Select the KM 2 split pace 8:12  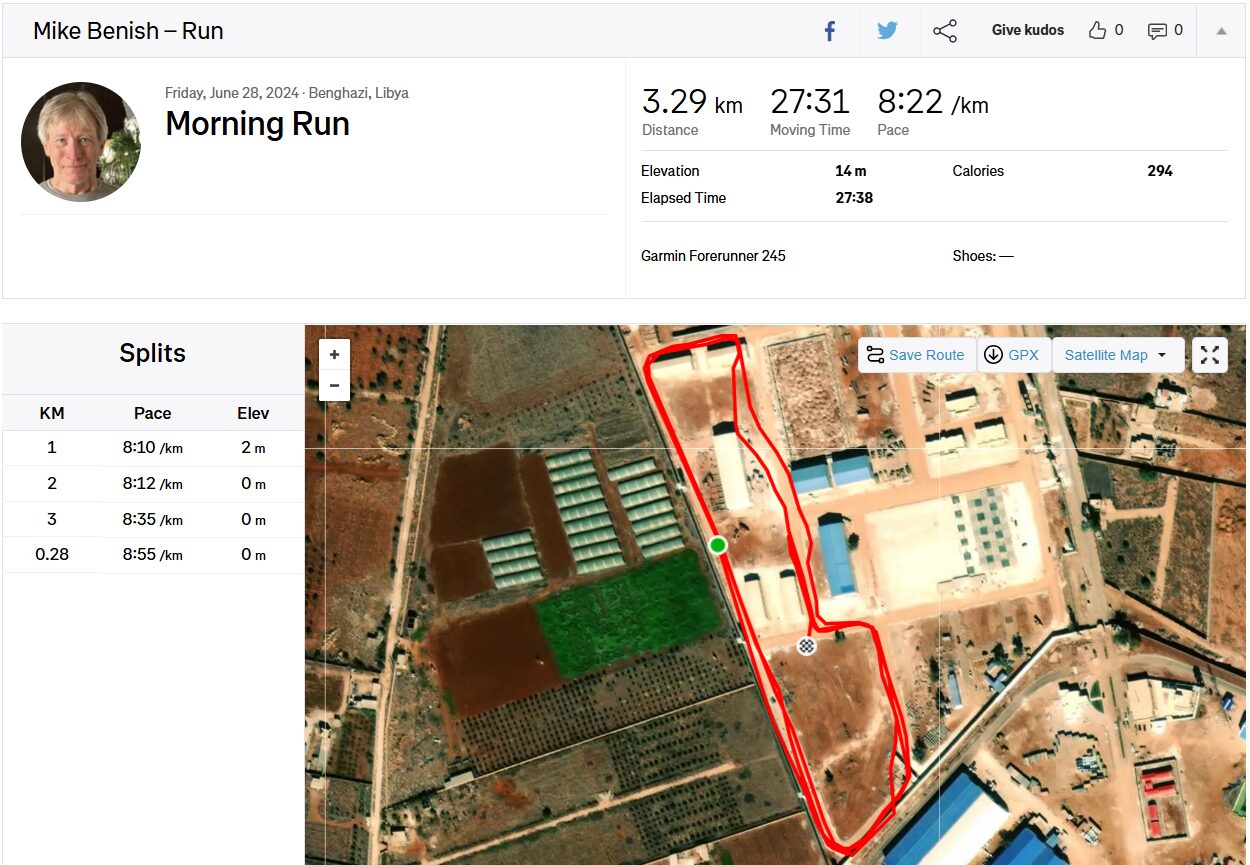[x=153, y=484]
